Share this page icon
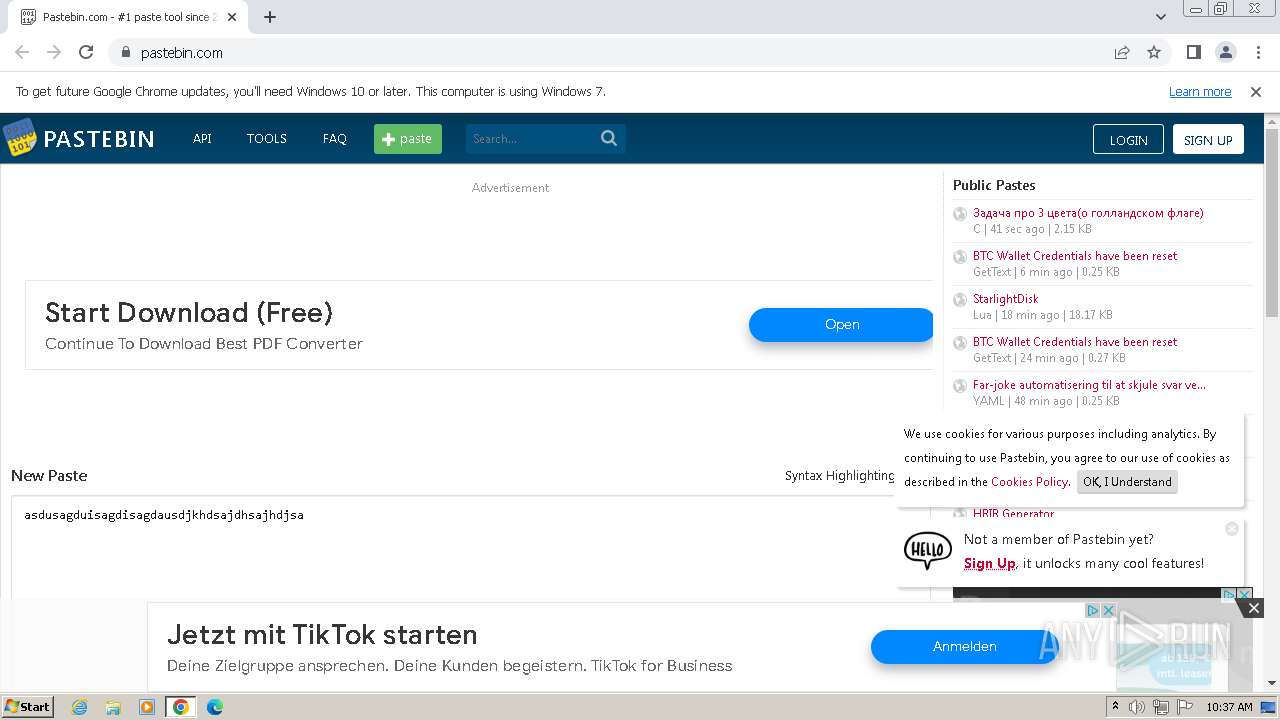Screen dimensions: 1280x720 click(1122, 52)
